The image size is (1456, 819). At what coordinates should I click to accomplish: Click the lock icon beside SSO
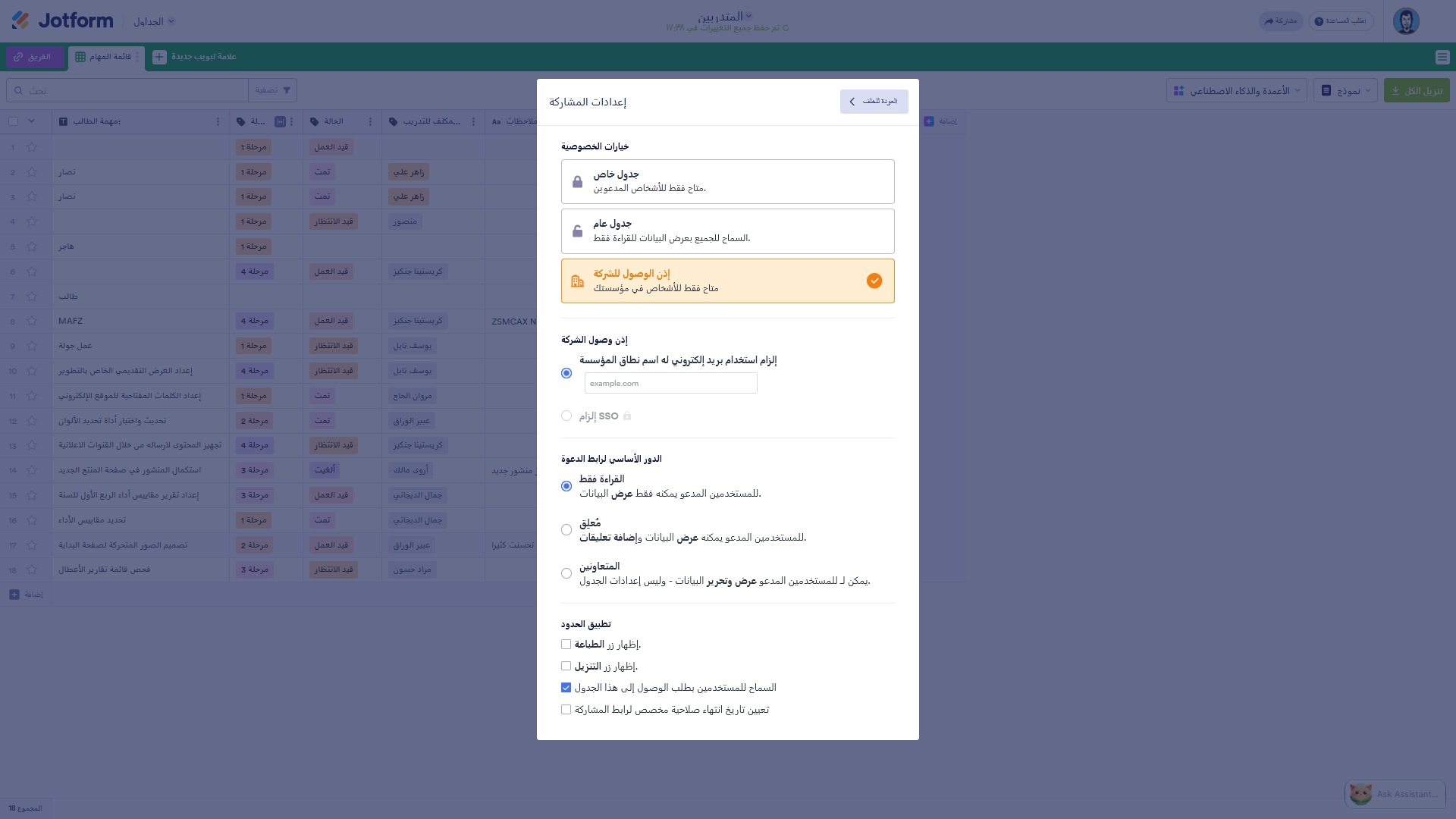pyautogui.click(x=627, y=416)
